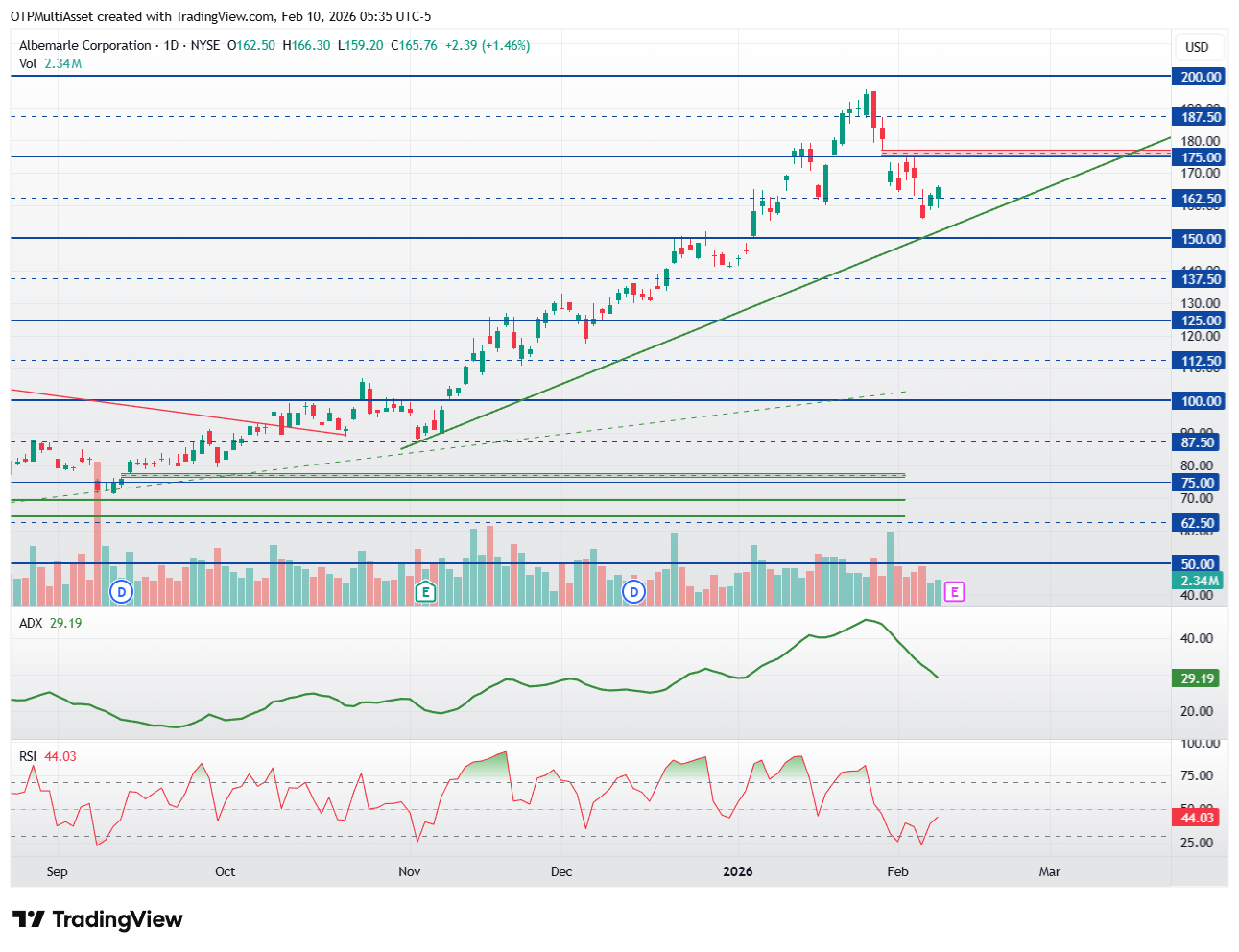Click the Feb label on time axis
This screenshot has width=1239, height=952.
point(897,871)
